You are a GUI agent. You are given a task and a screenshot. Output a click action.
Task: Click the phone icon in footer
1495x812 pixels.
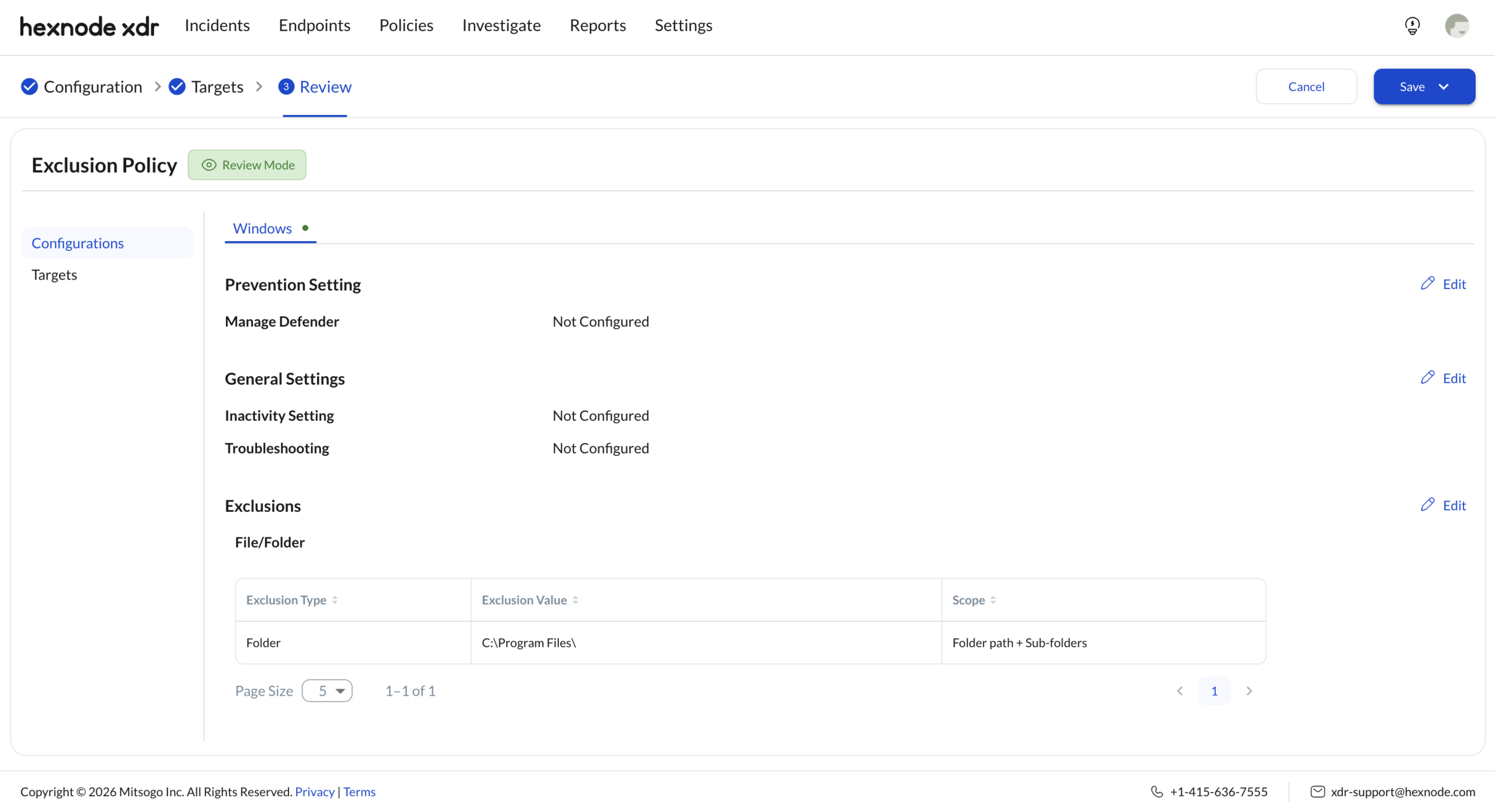1156,792
